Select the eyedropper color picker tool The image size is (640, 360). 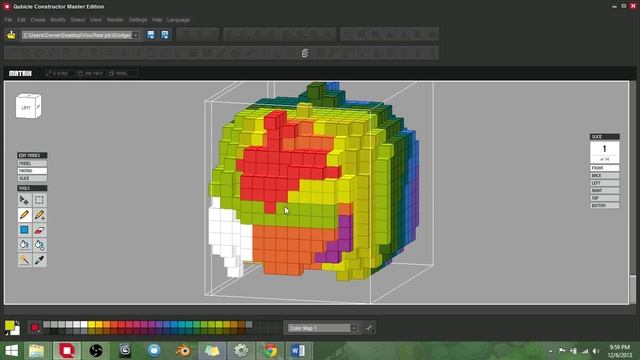(x=39, y=260)
